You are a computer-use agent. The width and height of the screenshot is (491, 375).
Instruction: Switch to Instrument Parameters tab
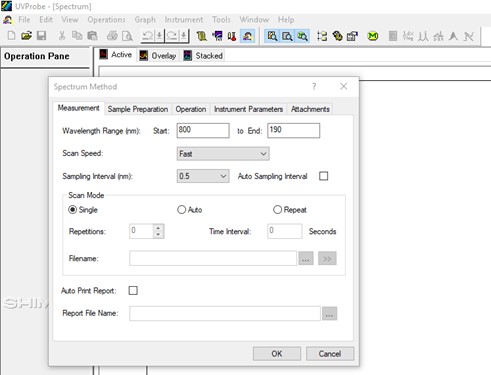(248, 109)
